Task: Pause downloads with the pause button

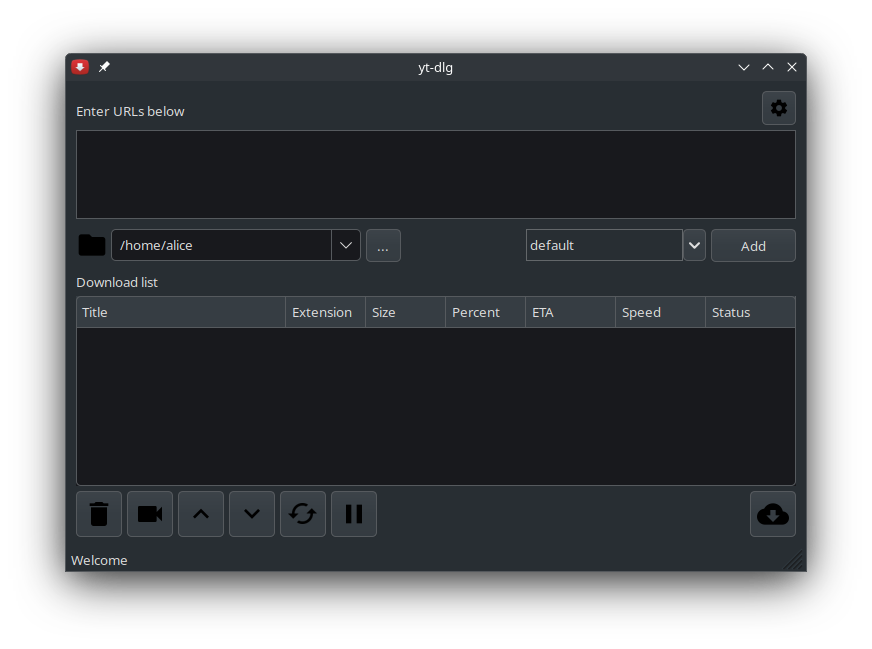Action: [x=354, y=514]
